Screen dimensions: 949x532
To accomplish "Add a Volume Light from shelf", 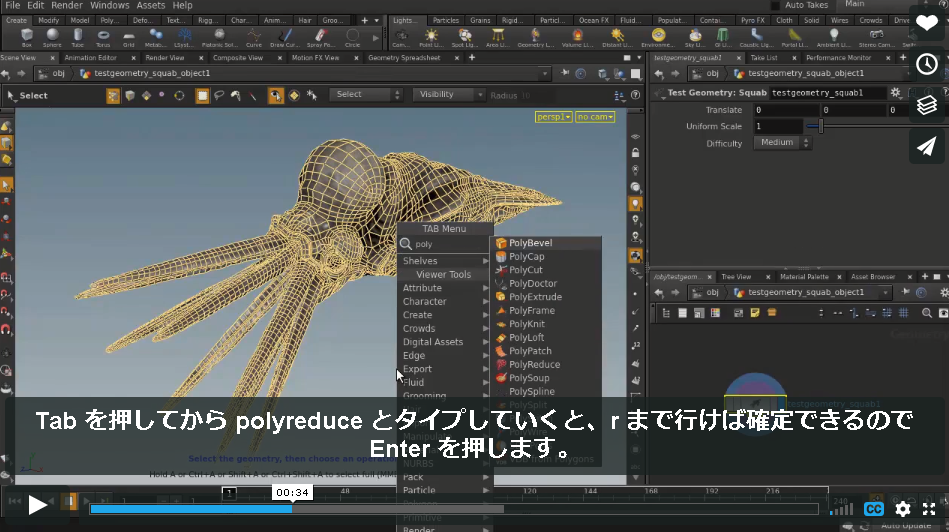I will pos(577,38).
